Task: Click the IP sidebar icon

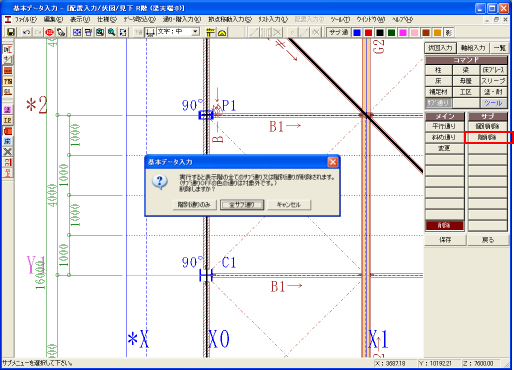Action: [x=8, y=120]
